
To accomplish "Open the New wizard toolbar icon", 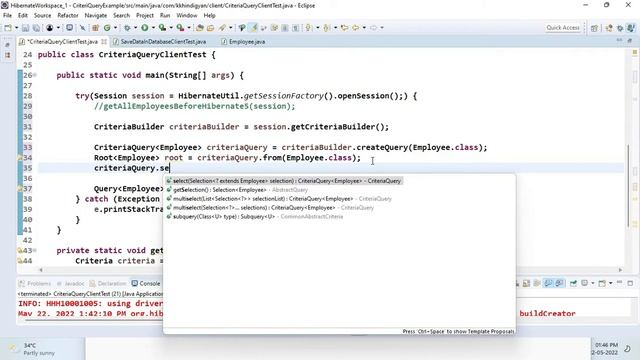I will point(8,28).
